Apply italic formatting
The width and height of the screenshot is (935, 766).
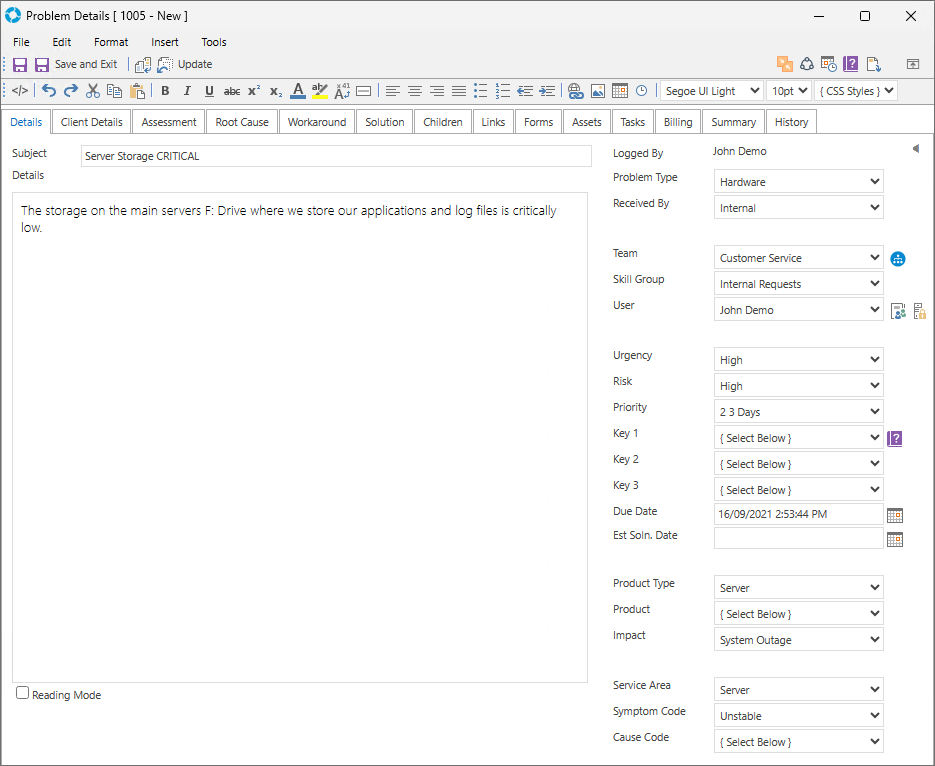point(187,91)
